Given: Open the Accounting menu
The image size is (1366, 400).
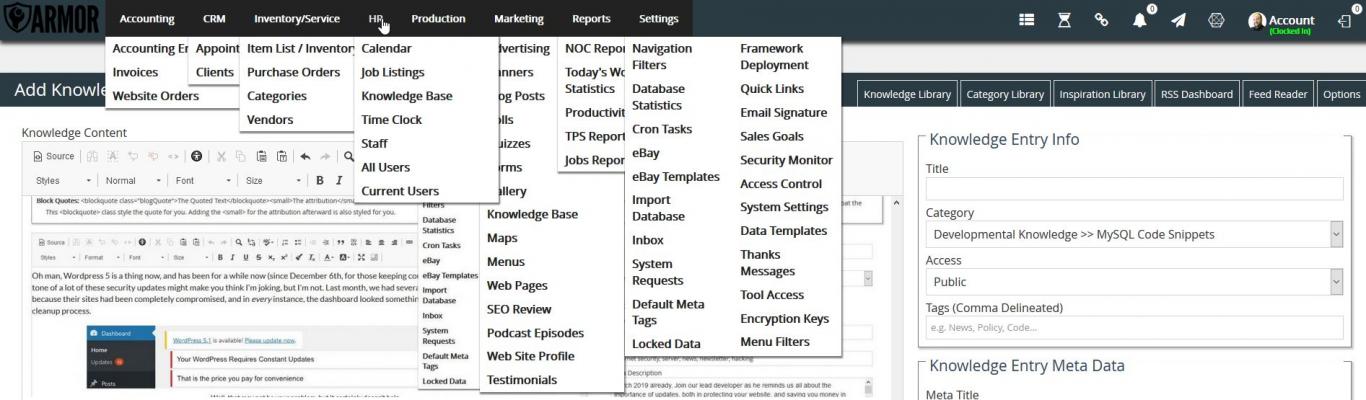Looking at the screenshot, I should (x=146, y=19).
